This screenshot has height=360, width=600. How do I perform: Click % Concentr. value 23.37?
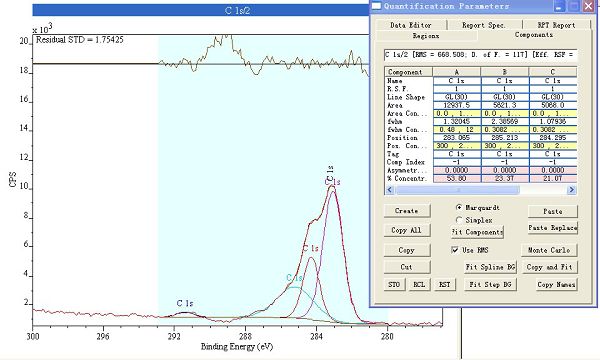(505, 178)
